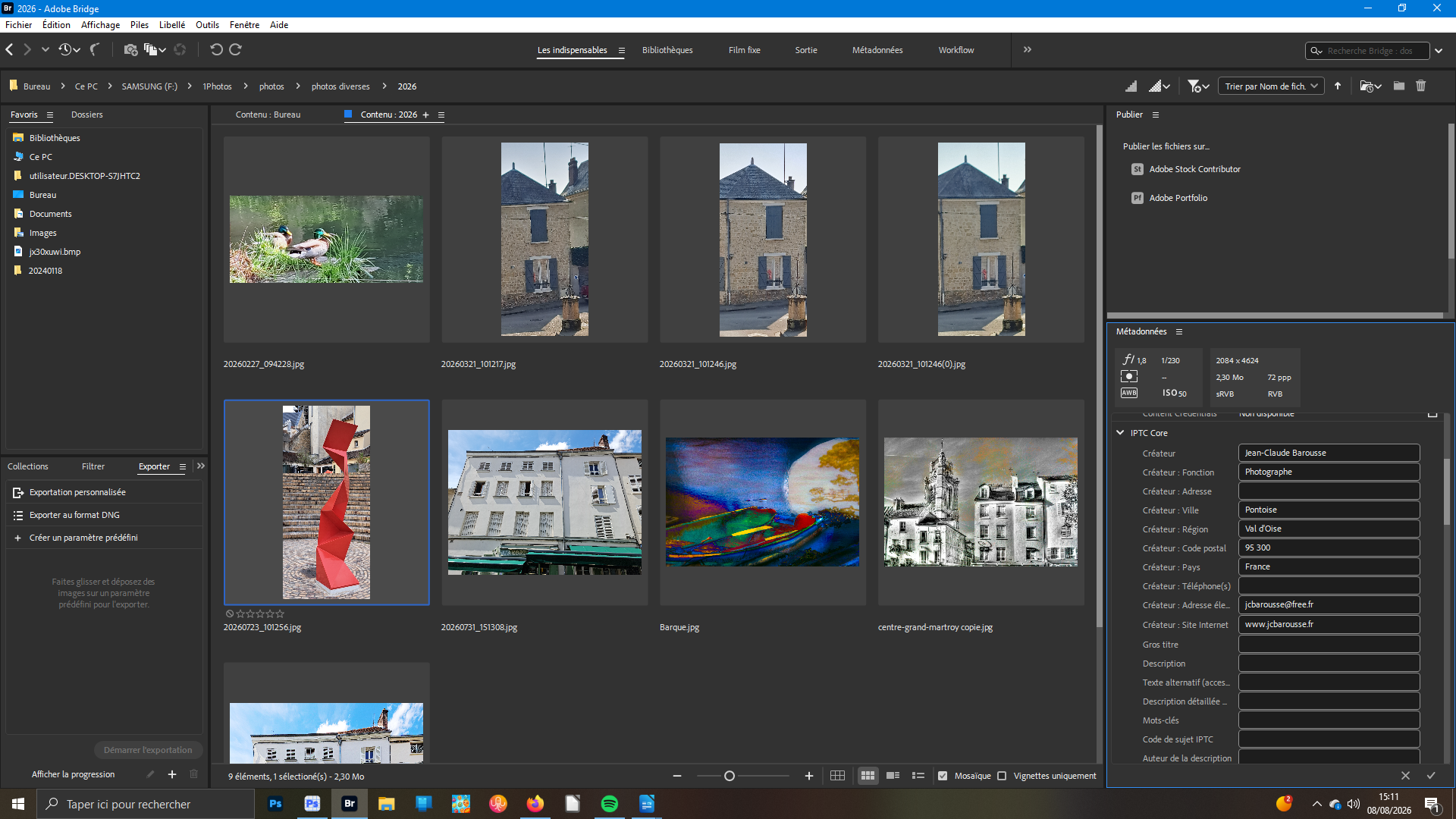This screenshot has height=819, width=1456.
Task: Open the filter by rating menu
Action: pyautogui.click(x=1198, y=86)
